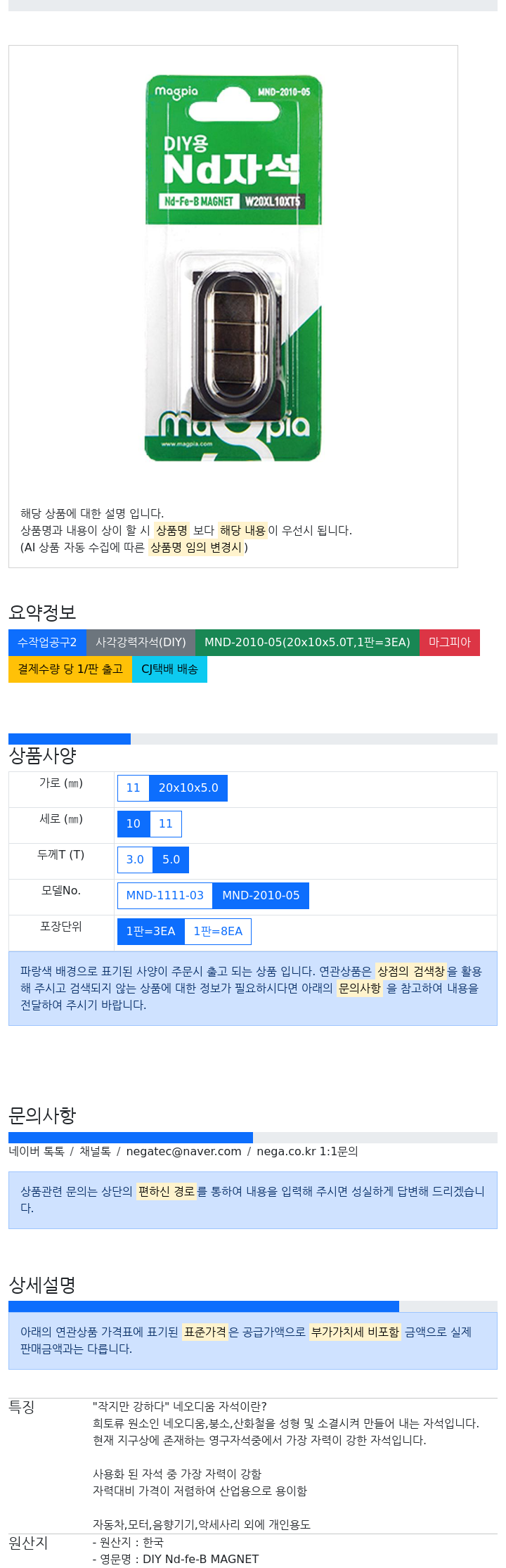
Task: Select the red 마그피아 brand tag
Action: (x=450, y=643)
